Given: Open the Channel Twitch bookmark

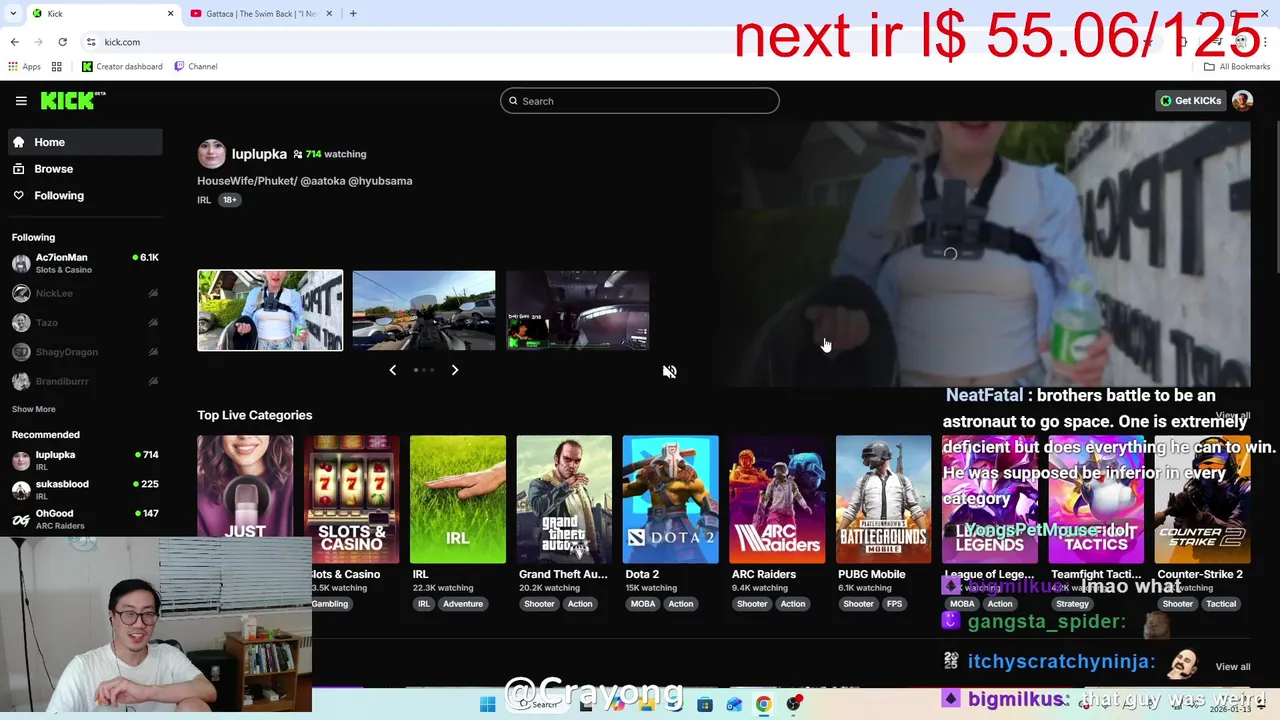Looking at the screenshot, I should (195, 67).
